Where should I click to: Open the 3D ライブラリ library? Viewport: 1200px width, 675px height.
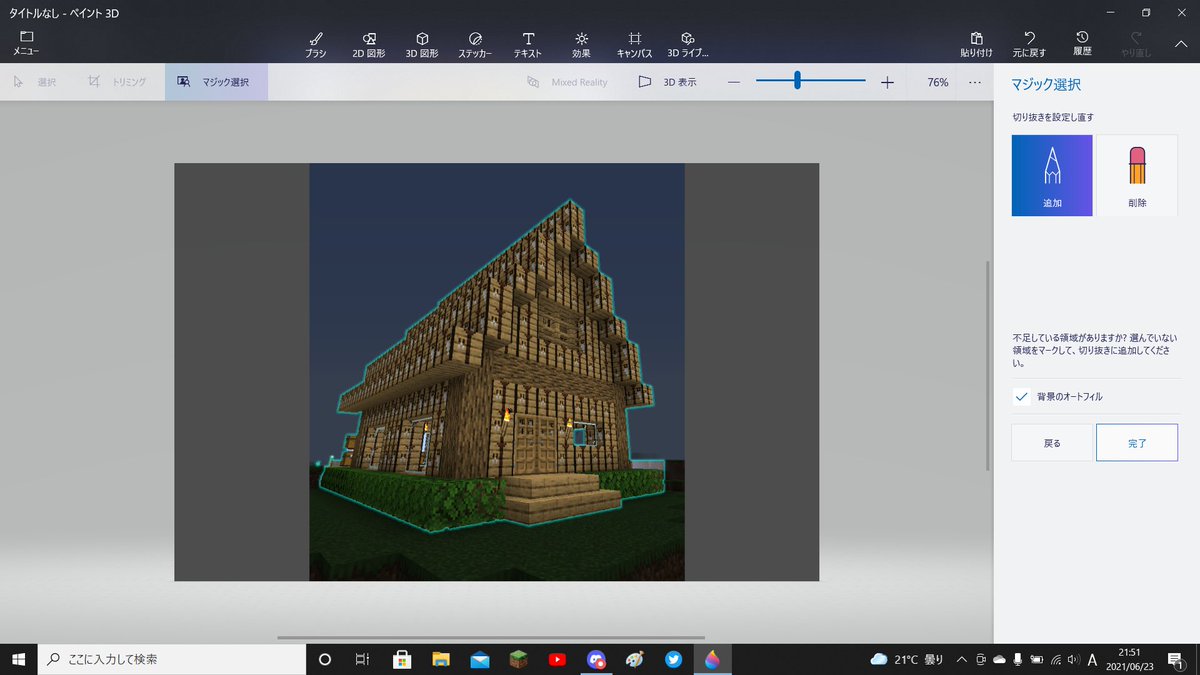coord(688,44)
